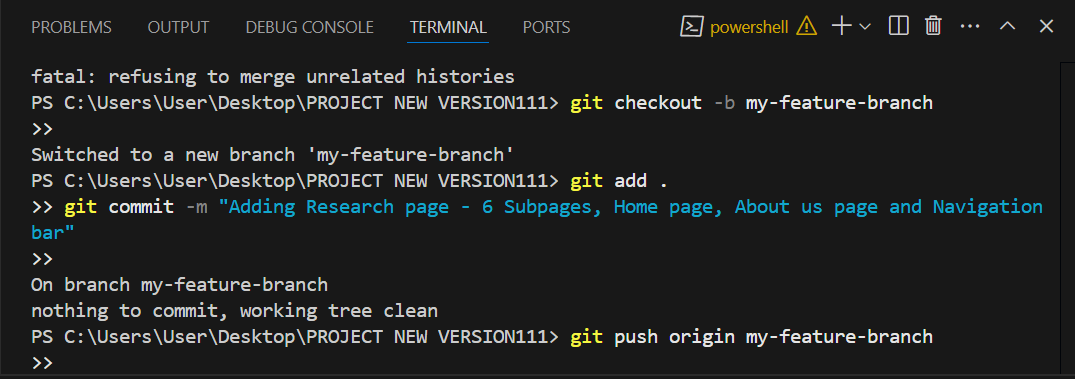Click the 'git push origin my-feature-branch' command
This screenshot has height=379, width=1075.
[x=751, y=337]
